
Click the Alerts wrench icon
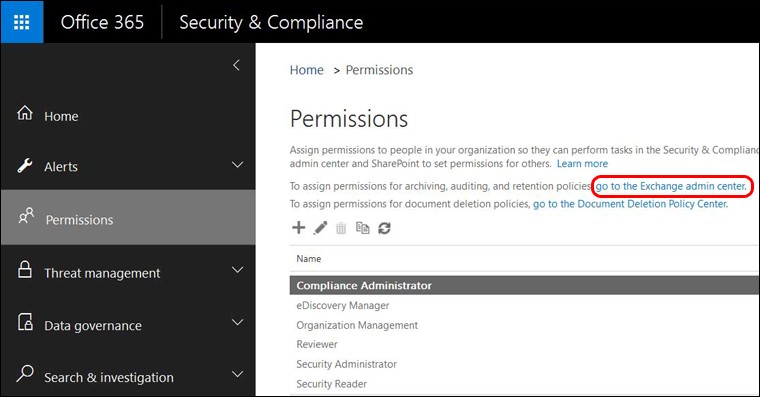[25, 165]
